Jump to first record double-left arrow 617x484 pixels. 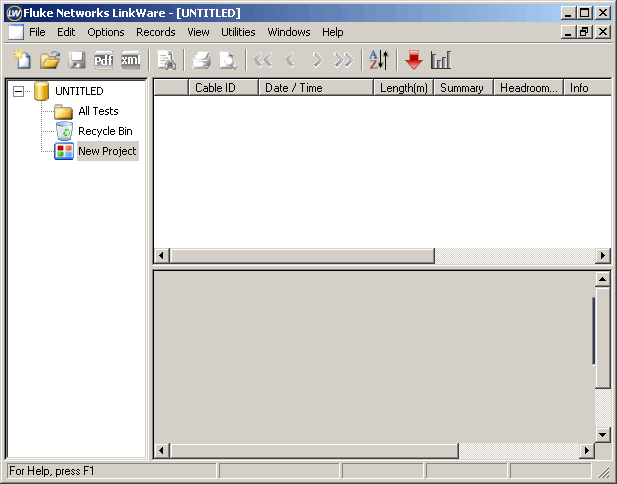tap(263, 60)
